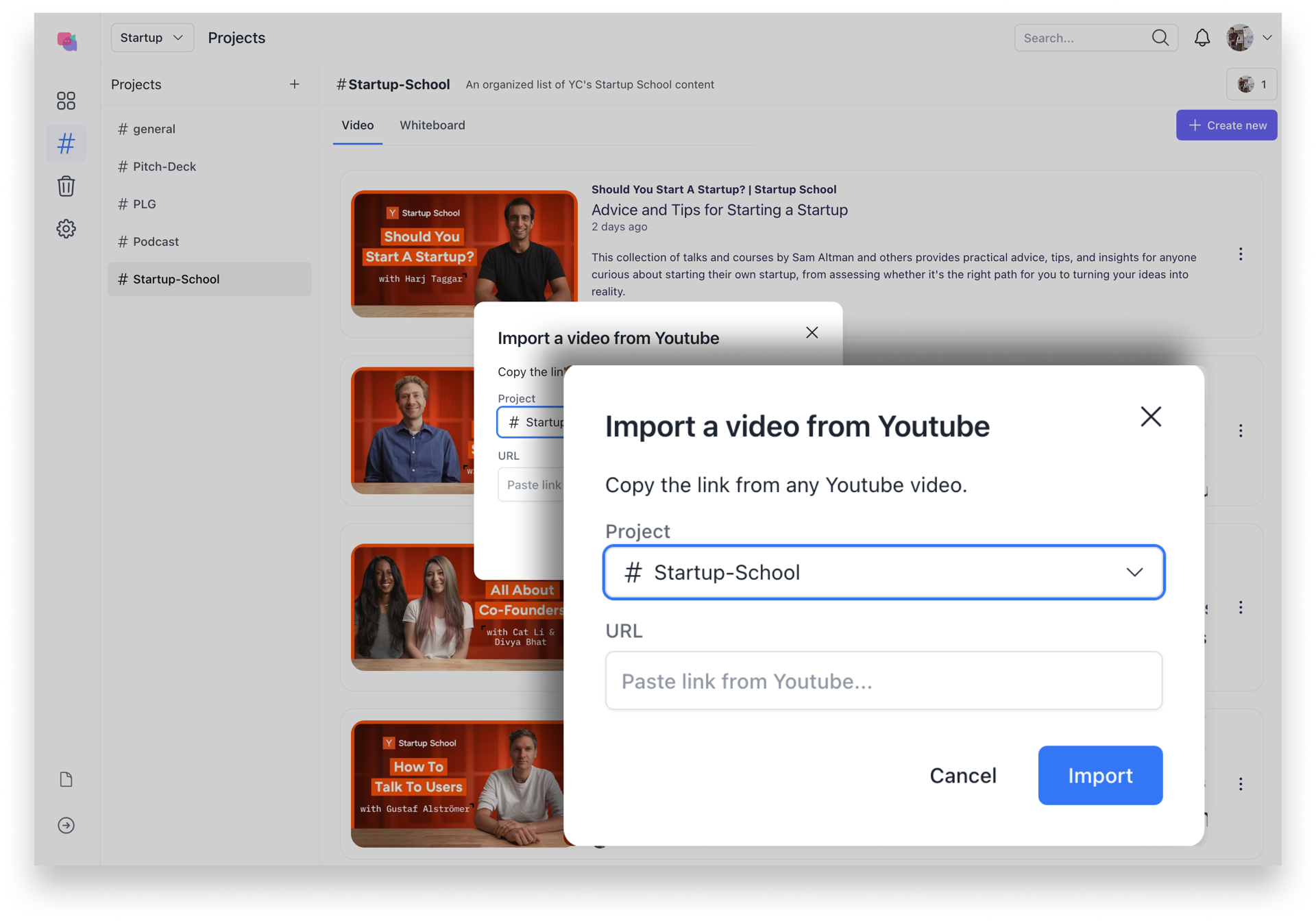Close the small background Import dialog

812,332
